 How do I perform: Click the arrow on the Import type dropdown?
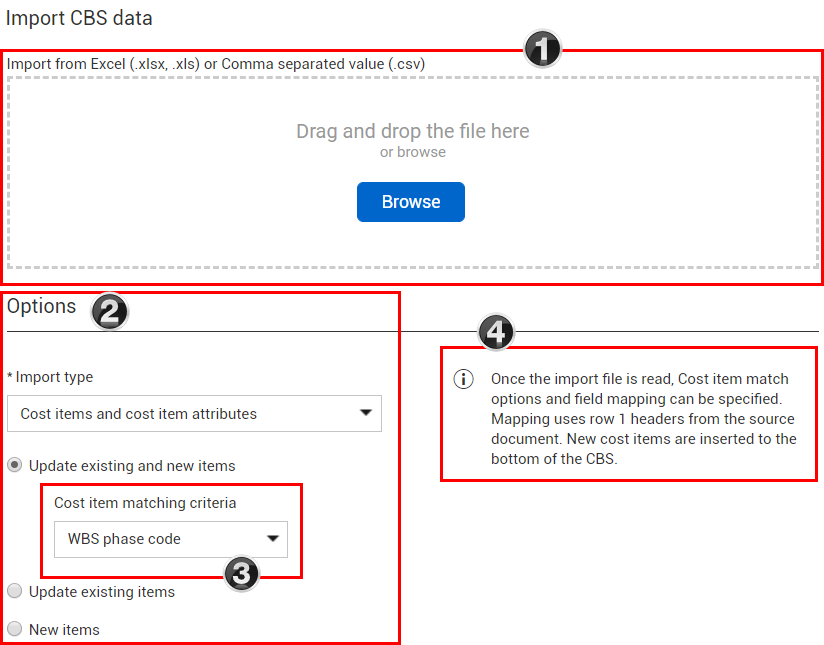point(366,413)
